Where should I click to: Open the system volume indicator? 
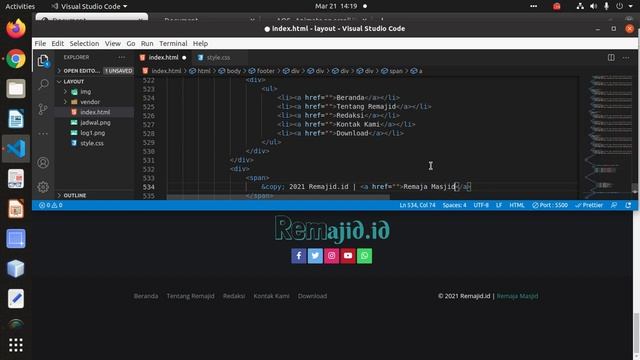click(593, 6)
